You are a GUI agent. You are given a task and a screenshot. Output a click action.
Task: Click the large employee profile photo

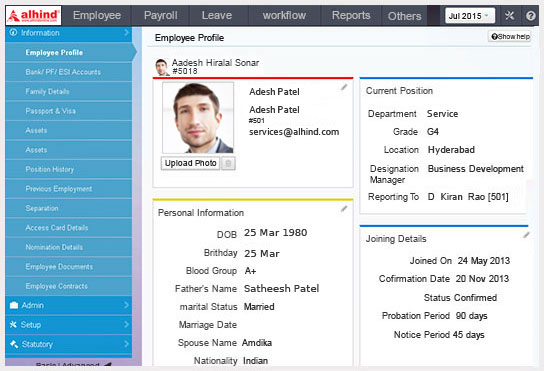tap(198, 118)
